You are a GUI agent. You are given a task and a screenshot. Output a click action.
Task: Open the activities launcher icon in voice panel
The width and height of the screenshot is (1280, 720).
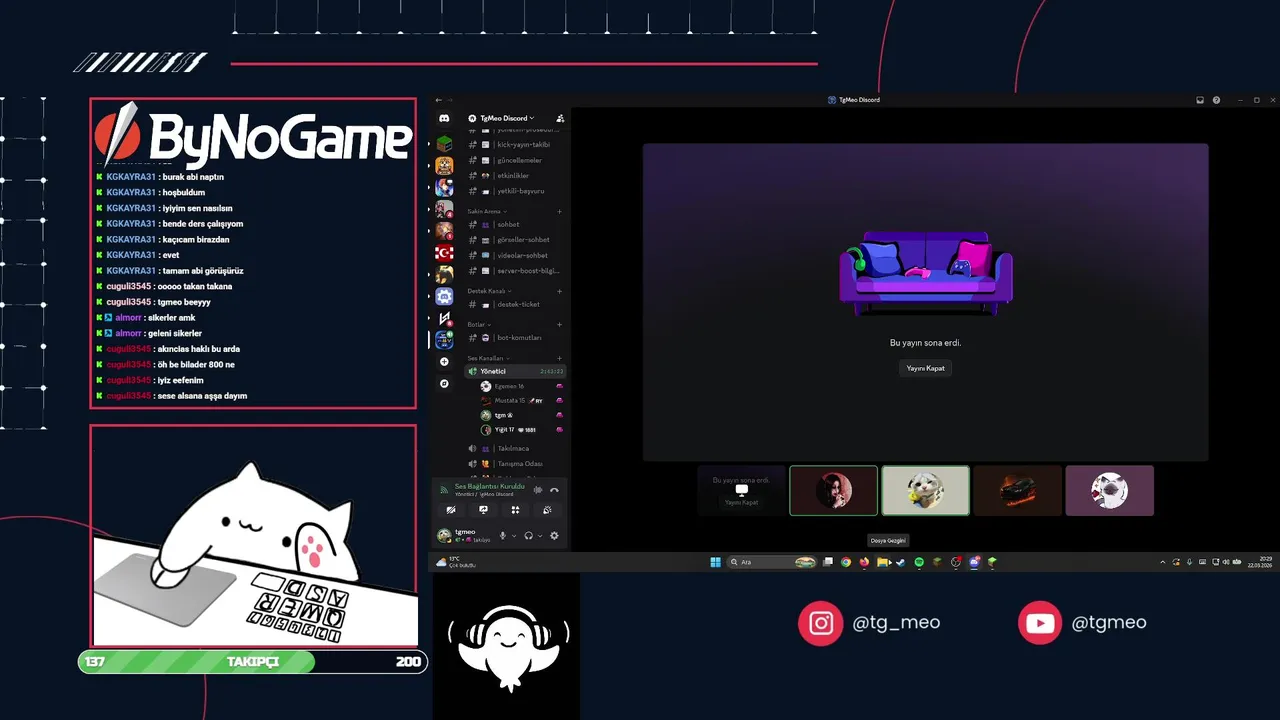click(x=515, y=510)
